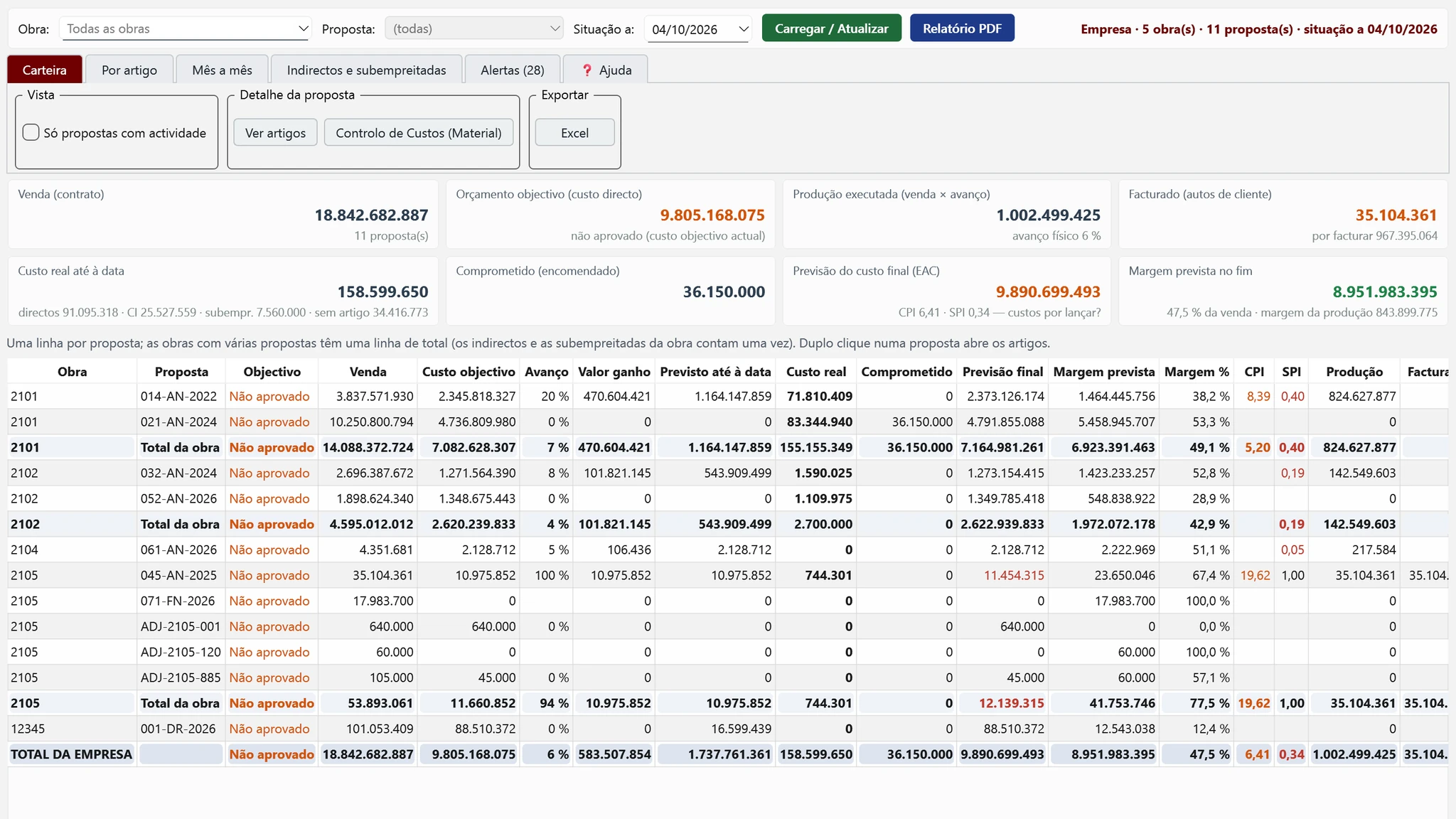
Task: Select proposal ADJ-2105-001 cell
Action: 181,626
